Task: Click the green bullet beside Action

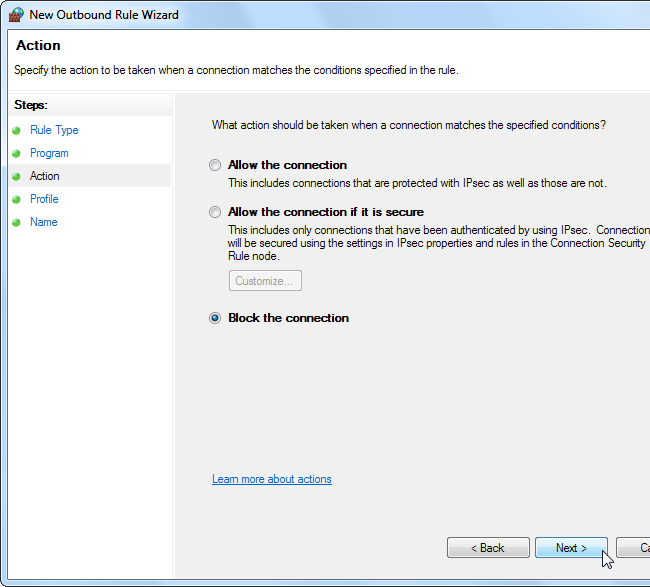Action: tap(16, 176)
